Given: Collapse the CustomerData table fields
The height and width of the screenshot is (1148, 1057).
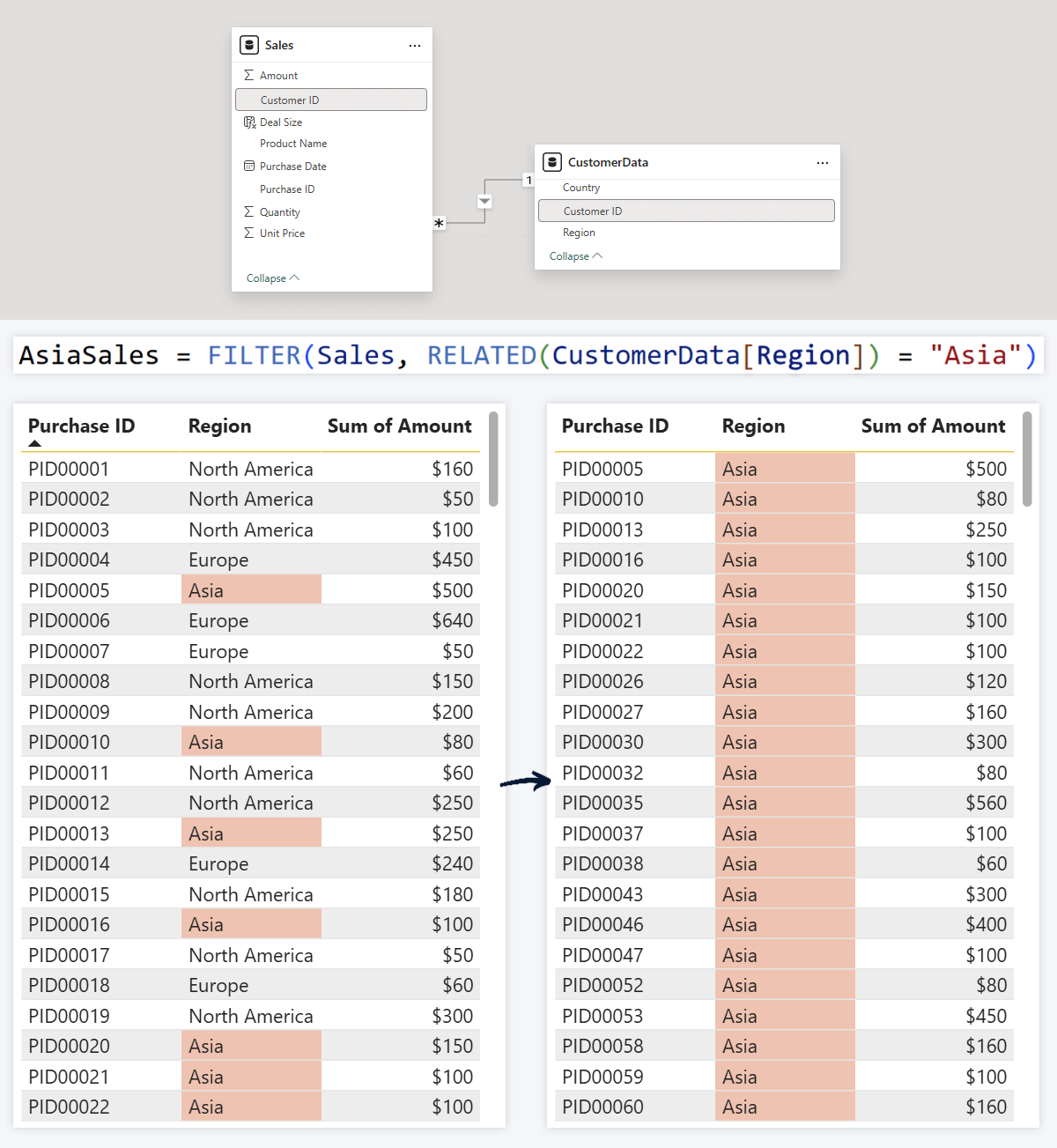Looking at the screenshot, I should [576, 256].
